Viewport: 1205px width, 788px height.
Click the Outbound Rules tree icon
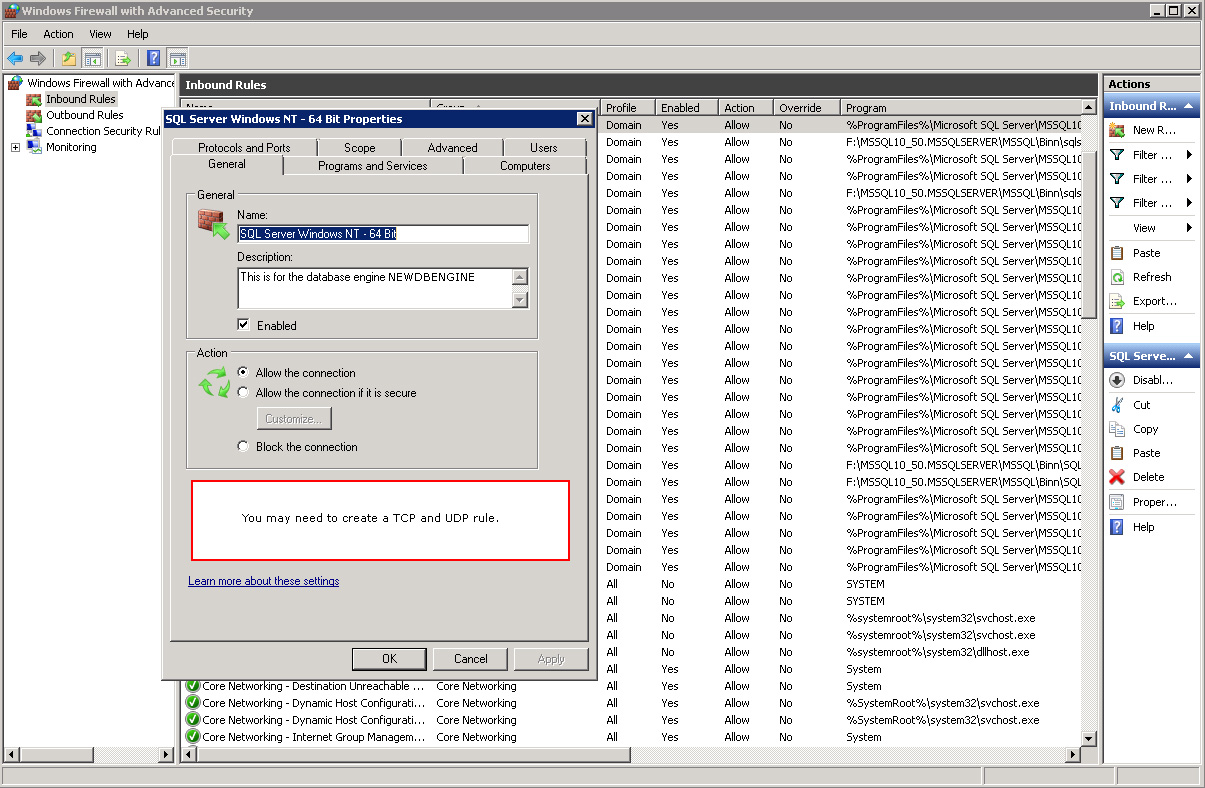pyautogui.click(x=34, y=115)
